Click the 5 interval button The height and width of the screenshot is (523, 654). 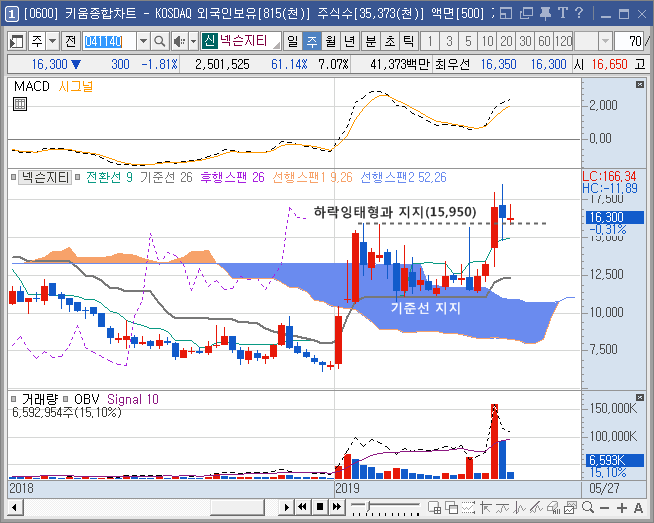click(x=468, y=41)
